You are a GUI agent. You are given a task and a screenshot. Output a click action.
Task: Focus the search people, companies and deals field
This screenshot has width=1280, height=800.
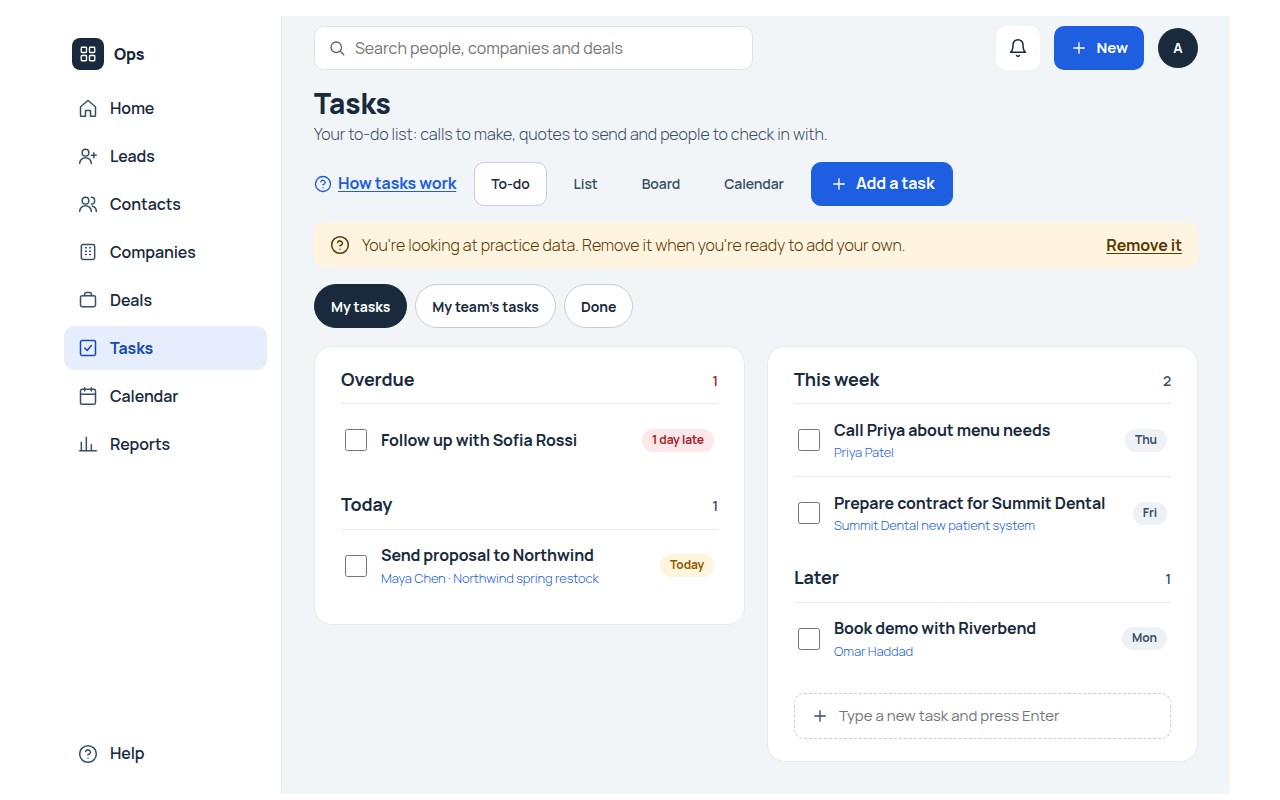[x=533, y=48]
